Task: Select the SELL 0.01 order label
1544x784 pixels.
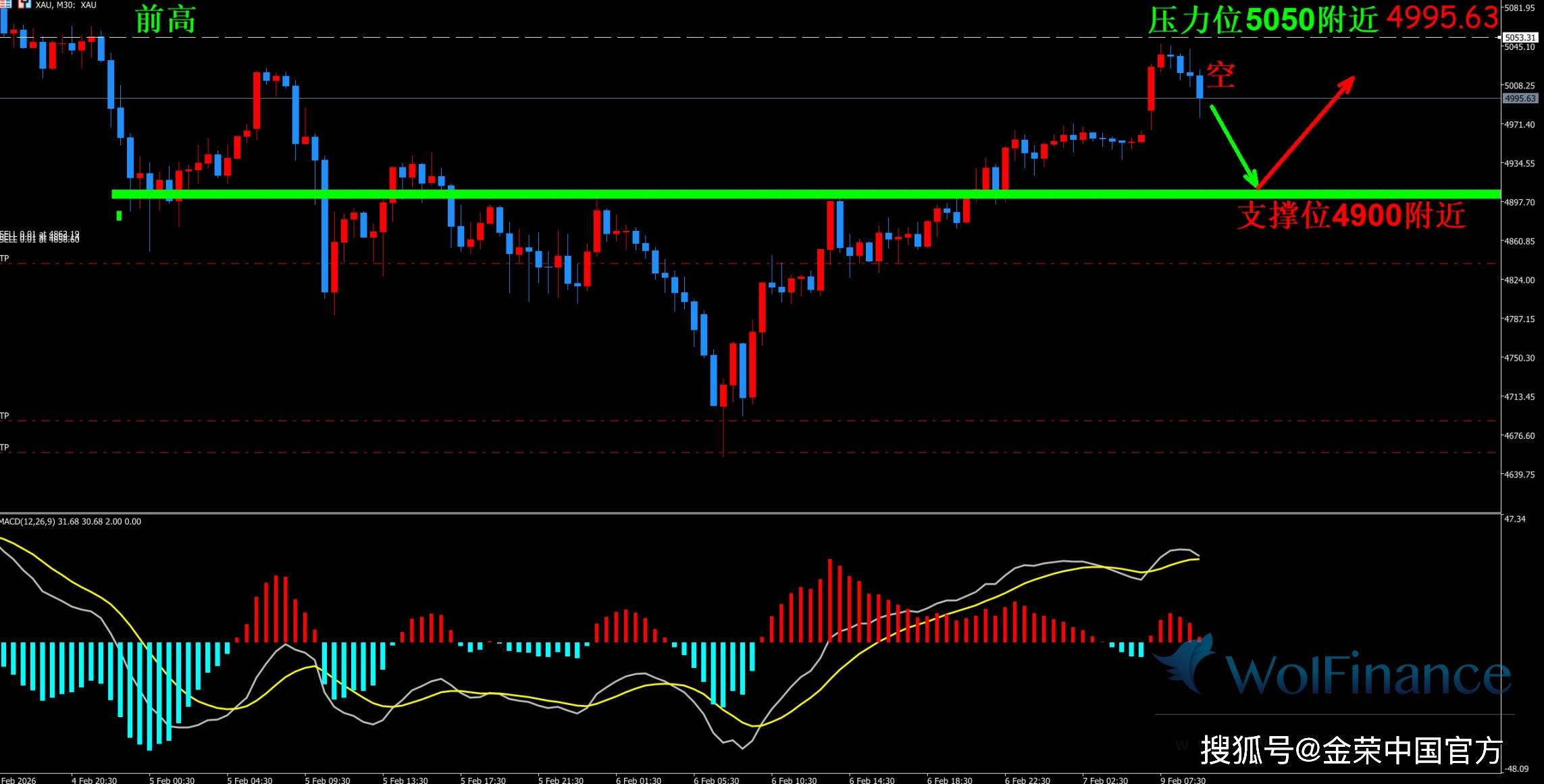Action: pos(39,237)
